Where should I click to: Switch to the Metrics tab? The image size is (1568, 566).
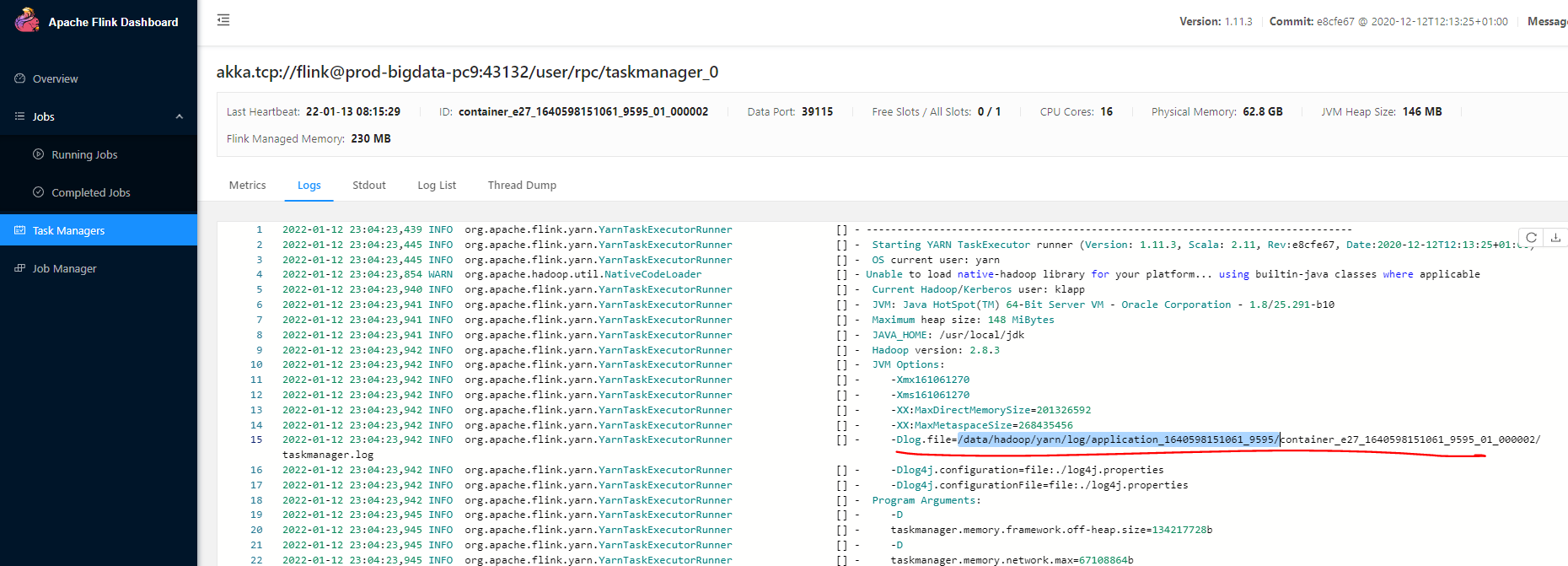247,185
